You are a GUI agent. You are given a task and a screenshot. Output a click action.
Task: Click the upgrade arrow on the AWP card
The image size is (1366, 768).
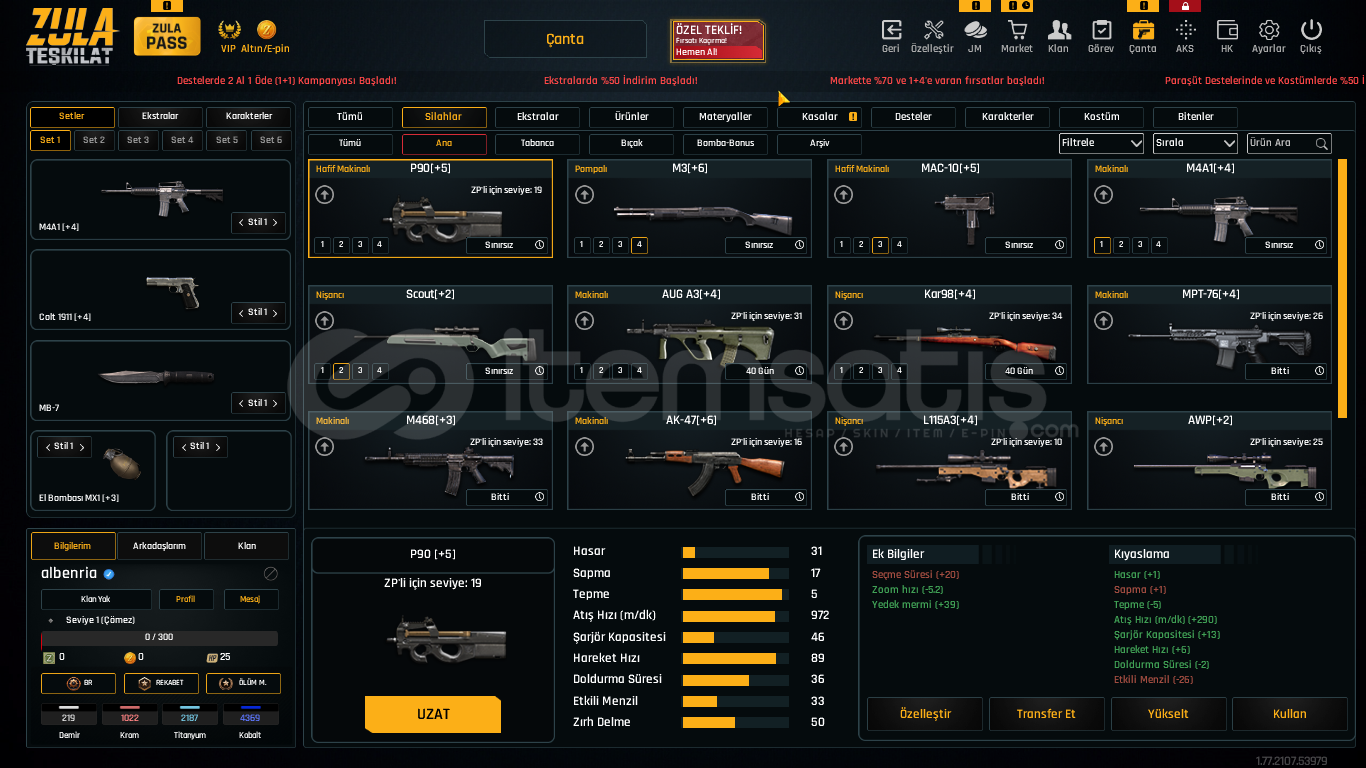click(1103, 446)
